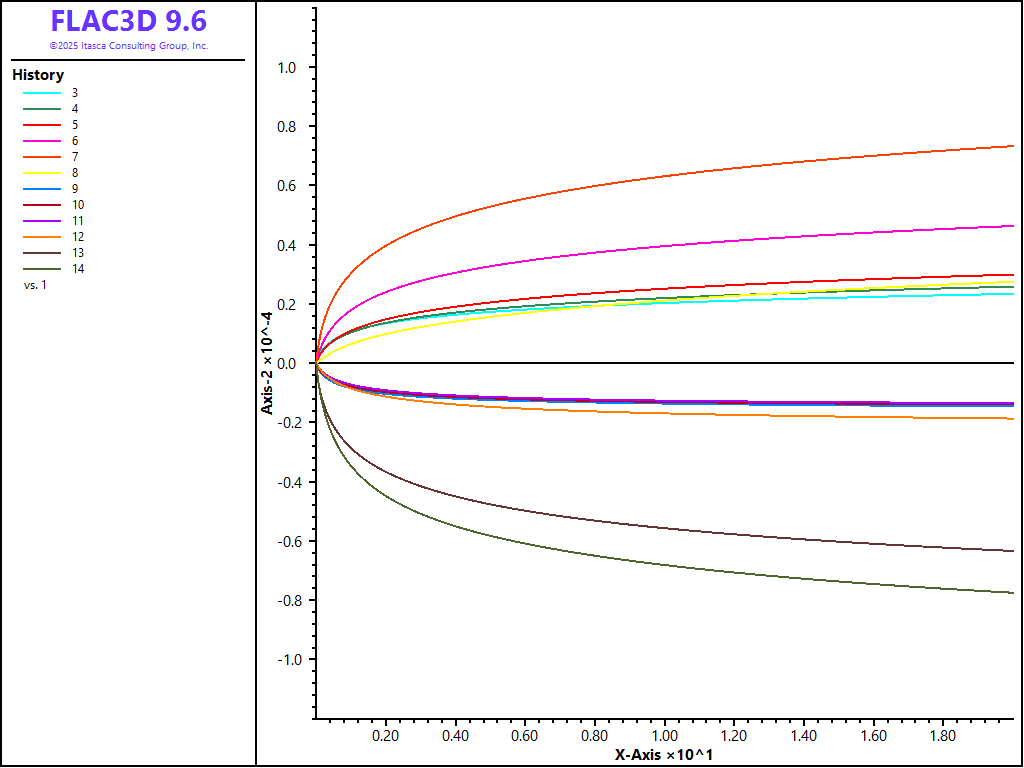
Task: Click the FLAC3D 9.6 title text
Action: pyautogui.click(x=128, y=21)
